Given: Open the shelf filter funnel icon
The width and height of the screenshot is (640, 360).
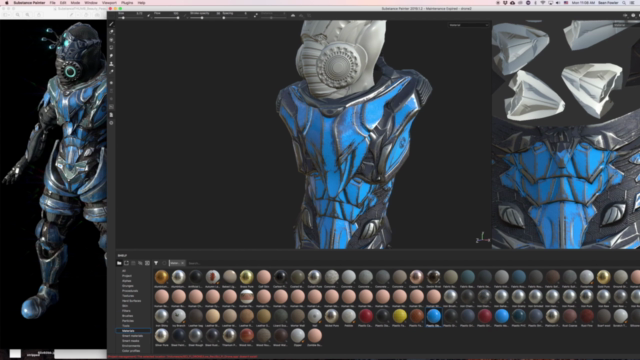Looking at the screenshot, I should pyautogui.click(x=156, y=263).
